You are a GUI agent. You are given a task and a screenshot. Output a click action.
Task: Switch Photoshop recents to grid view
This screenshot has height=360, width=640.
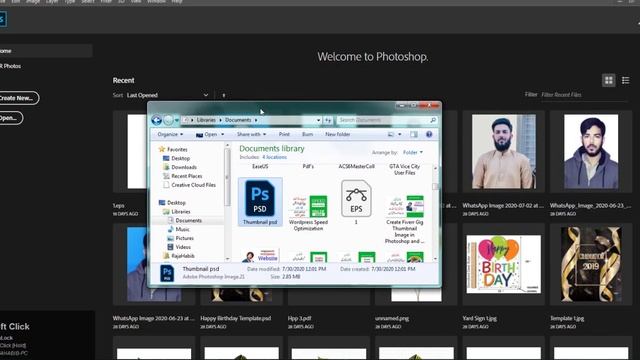tap(609, 80)
